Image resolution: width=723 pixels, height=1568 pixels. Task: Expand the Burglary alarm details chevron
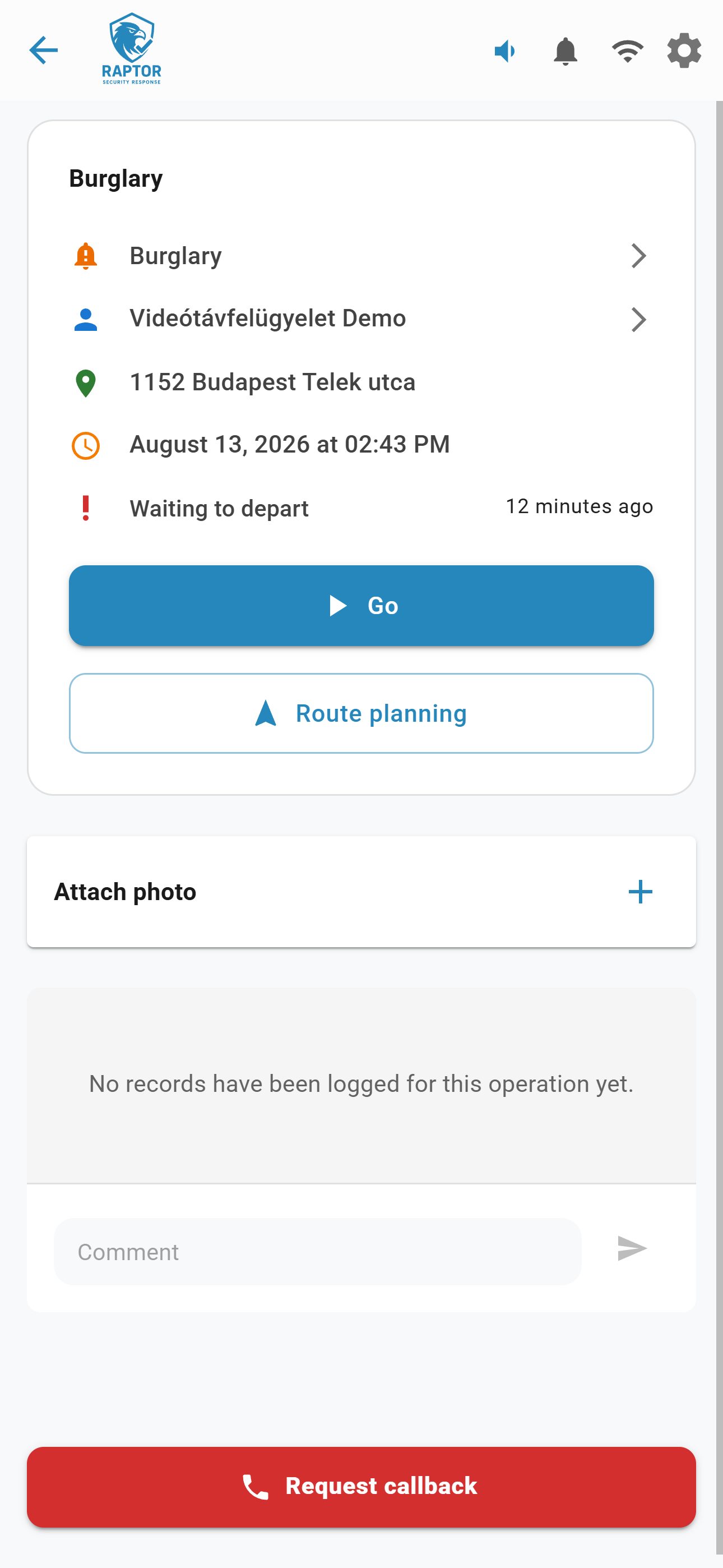click(x=638, y=256)
